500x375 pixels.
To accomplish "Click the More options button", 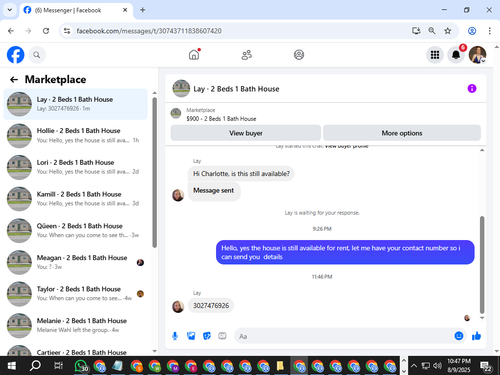I will 402,133.
